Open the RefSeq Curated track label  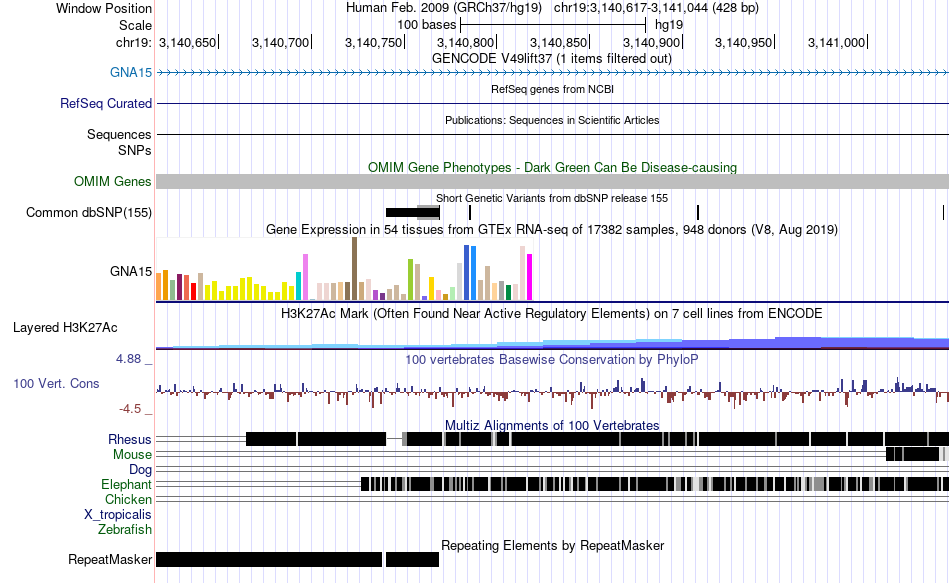click(106, 104)
